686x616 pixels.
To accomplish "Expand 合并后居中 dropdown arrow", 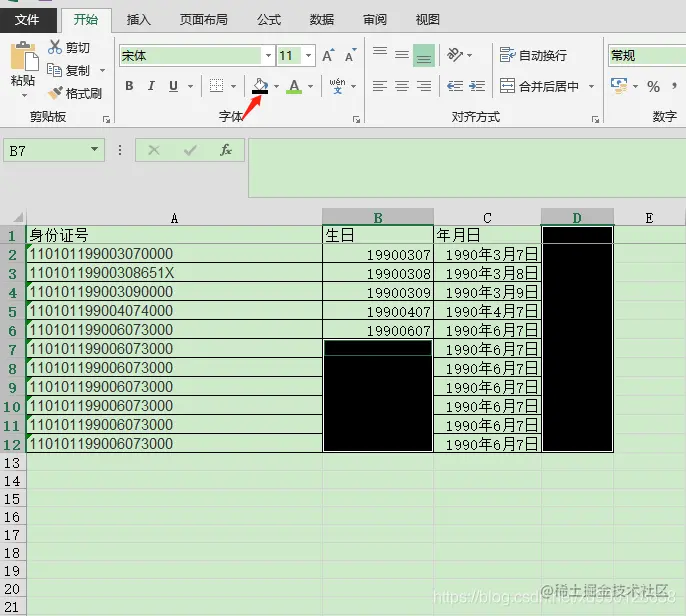I will coord(591,86).
